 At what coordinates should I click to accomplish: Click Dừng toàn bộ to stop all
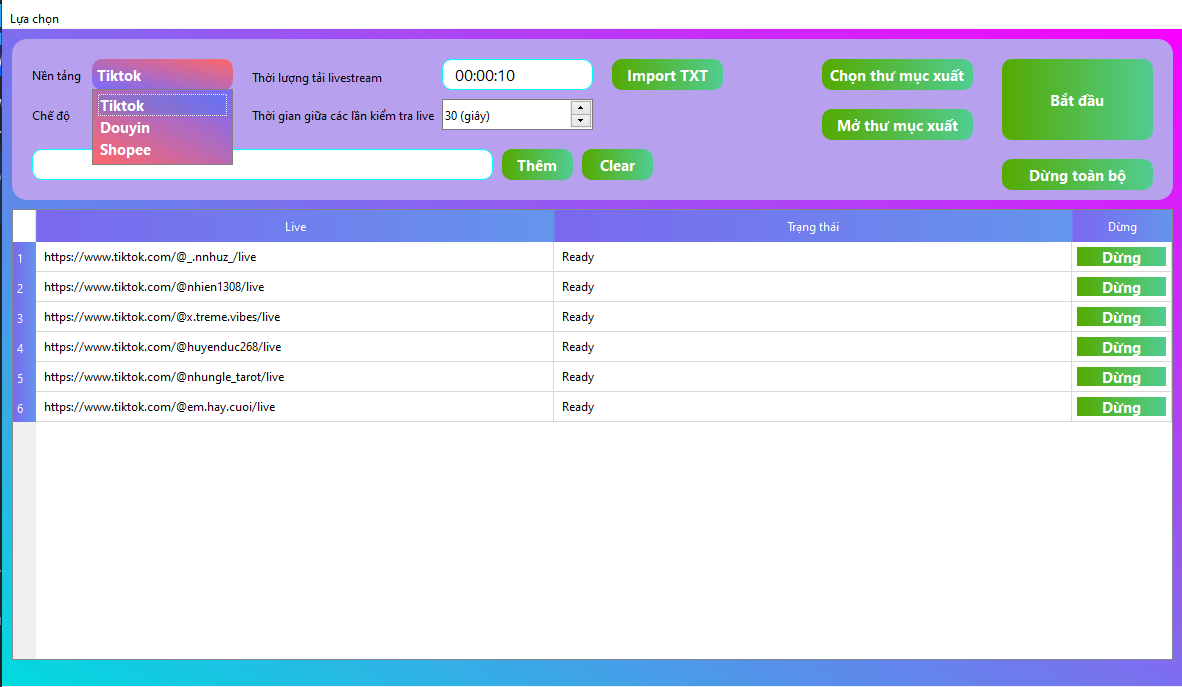pos(1077,175)
